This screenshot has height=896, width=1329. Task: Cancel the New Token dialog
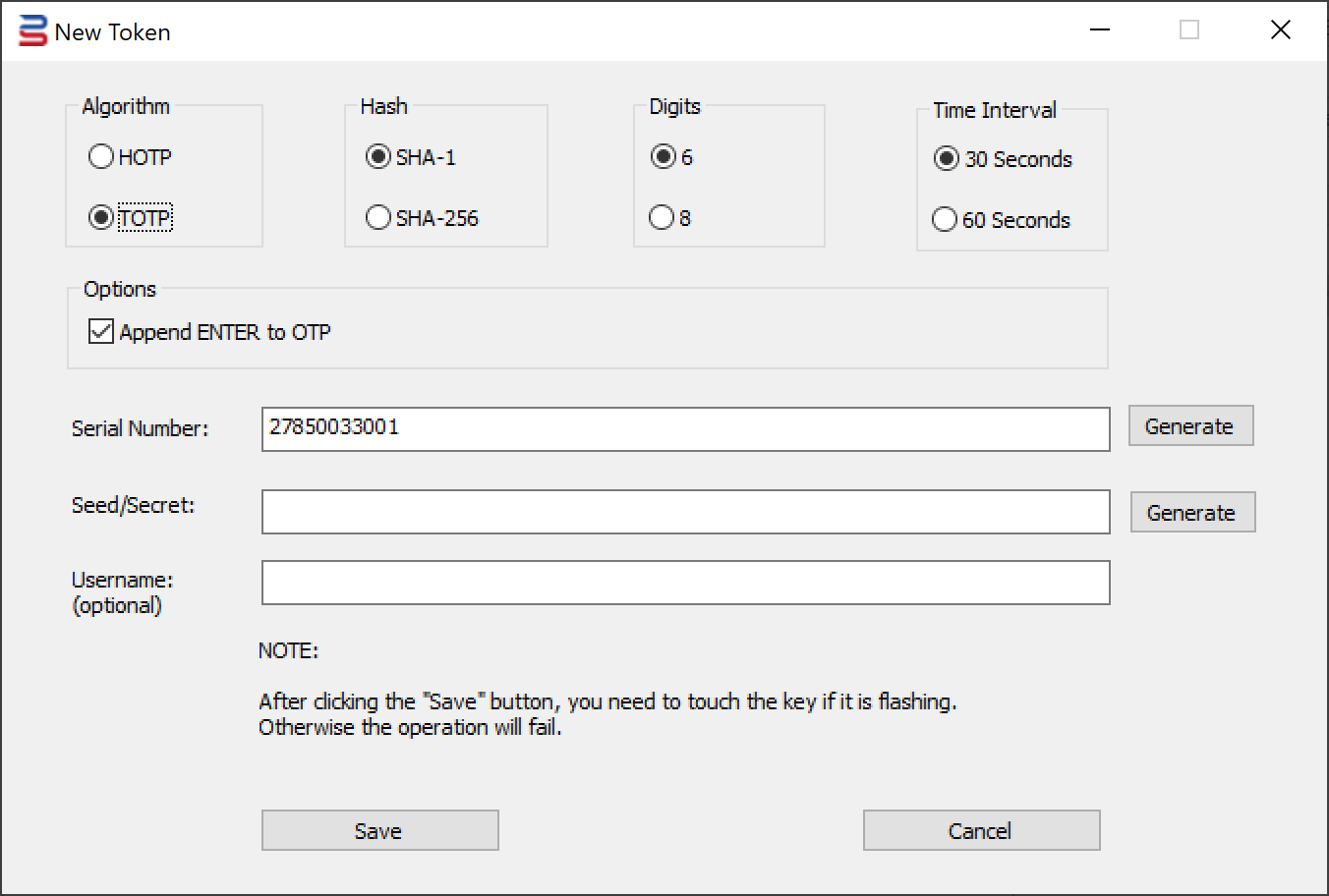coord(981,830)
